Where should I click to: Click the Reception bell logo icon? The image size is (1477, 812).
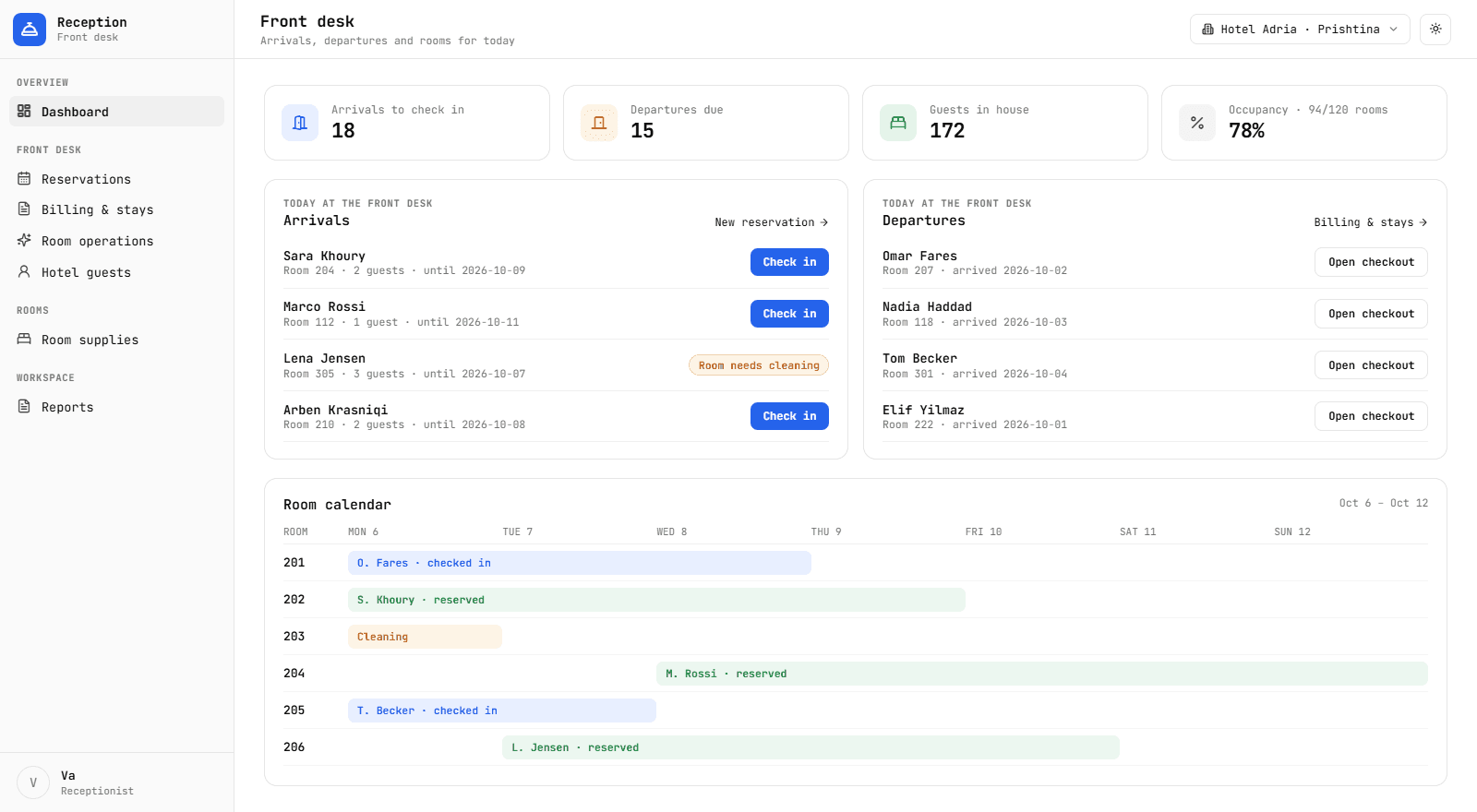pyautogui.click(x=30, y=30)
